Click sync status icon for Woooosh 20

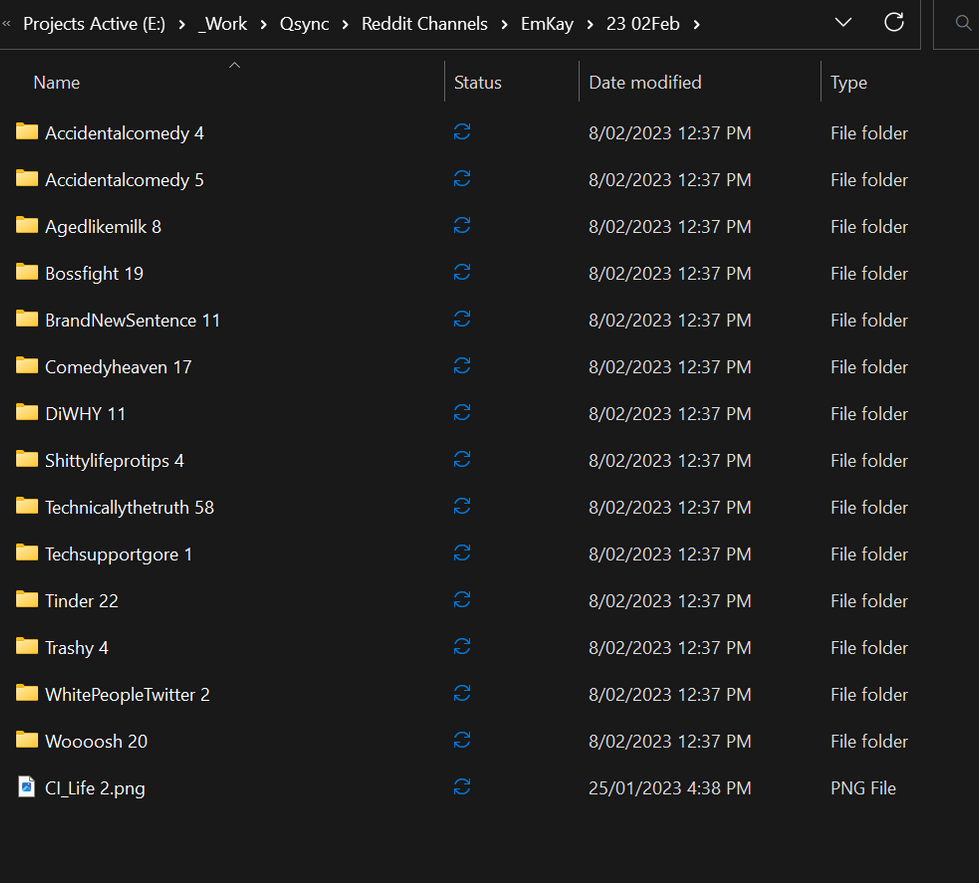tap(462, 741)
